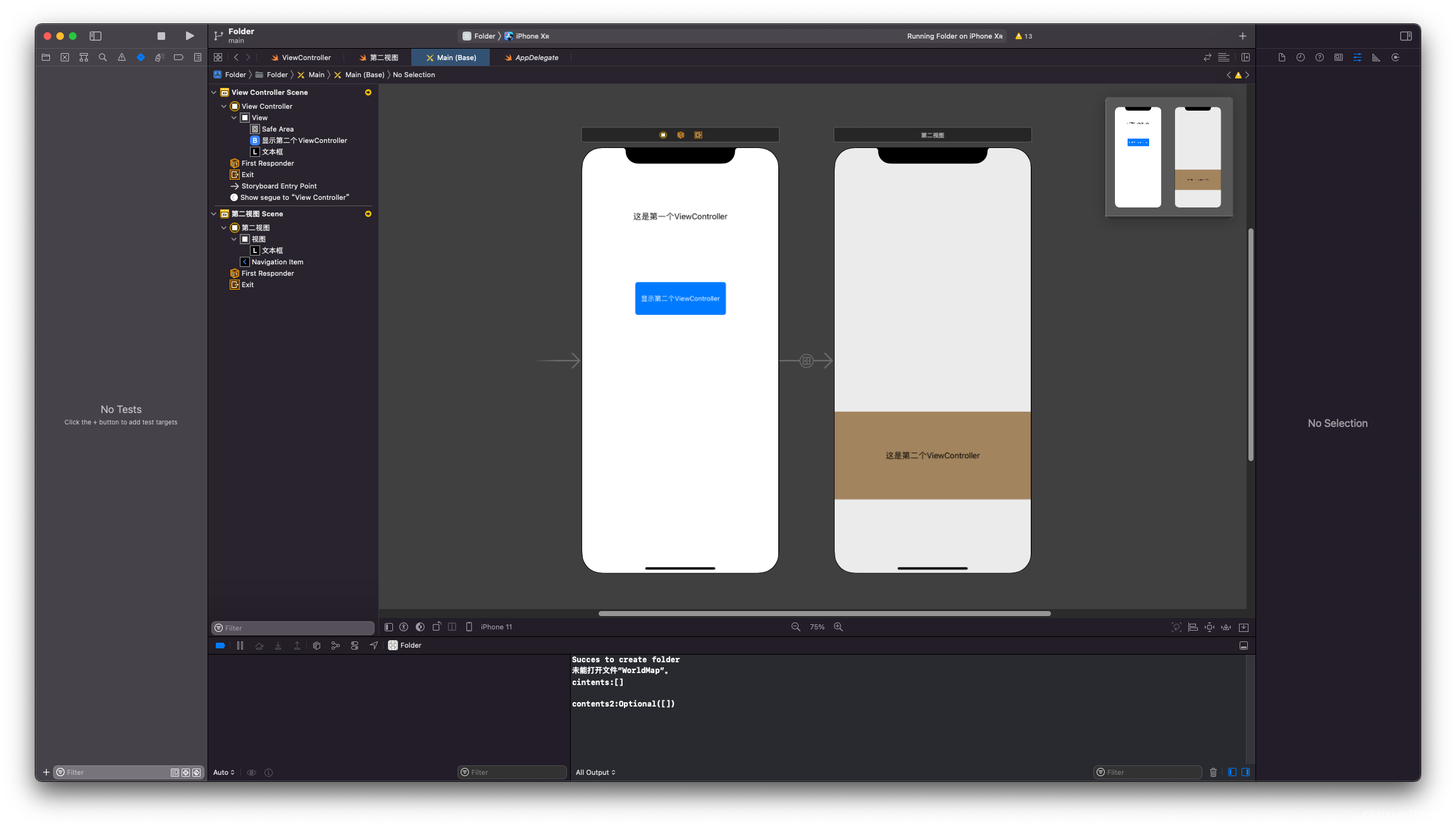Open the 75% zoom level menu
This screenshot has width=1456, height=828.
pyautogui.click(x=817, y=627)
